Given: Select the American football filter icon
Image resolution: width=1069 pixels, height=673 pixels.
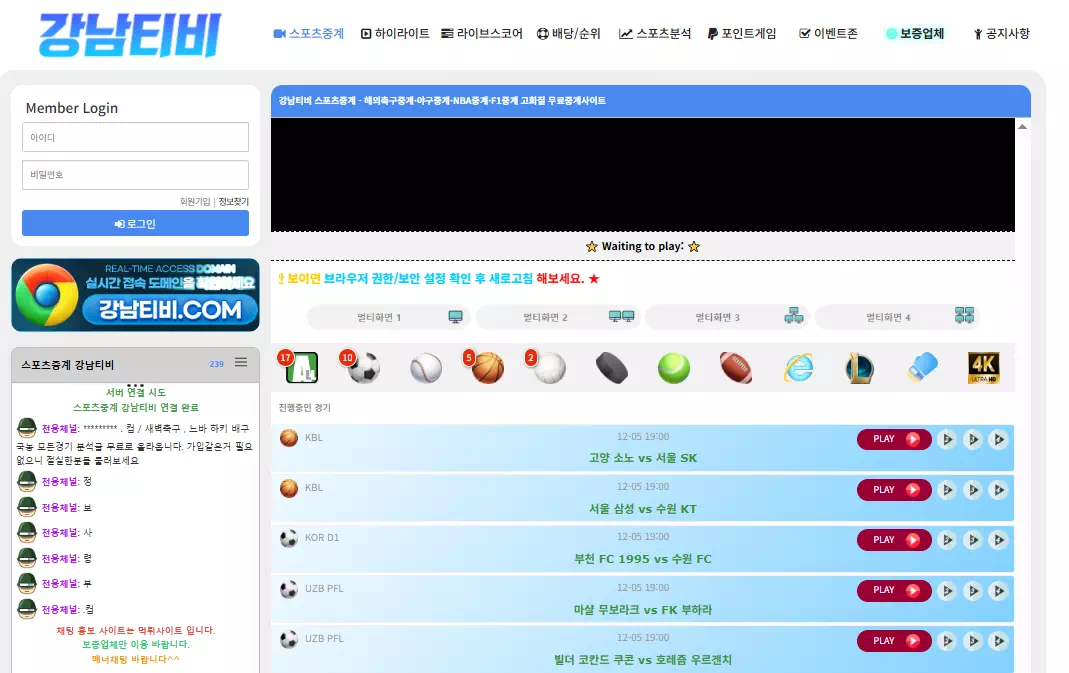Looking at the screenshot, I should [x=736, y=368].
